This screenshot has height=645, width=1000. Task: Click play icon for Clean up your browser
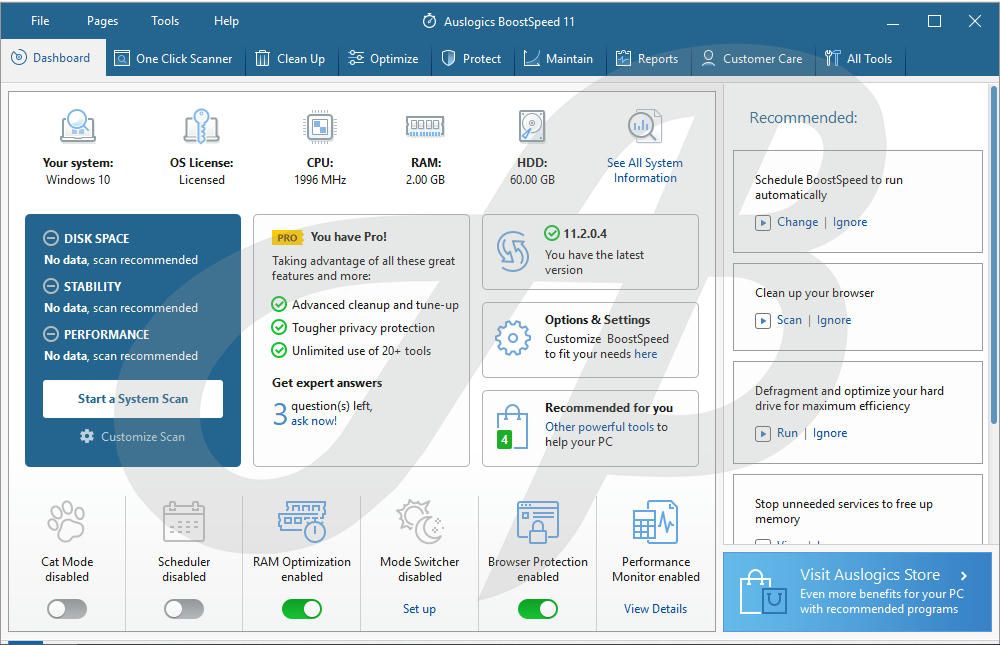[x=763, y=320]
